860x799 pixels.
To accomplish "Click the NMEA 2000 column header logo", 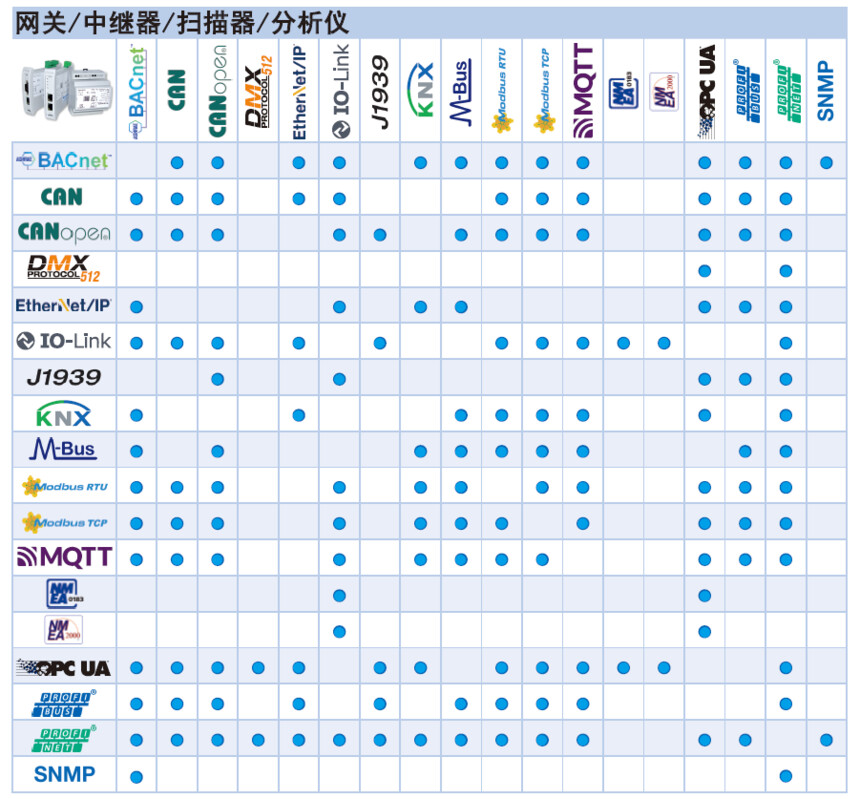I will [664, 92].
